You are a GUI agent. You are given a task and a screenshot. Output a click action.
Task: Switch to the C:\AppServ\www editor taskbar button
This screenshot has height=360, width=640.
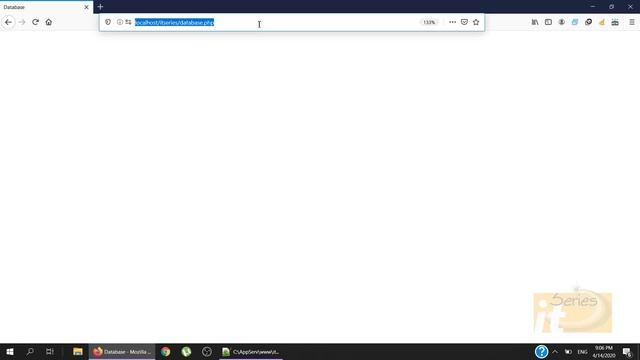(x=251, y=351)
